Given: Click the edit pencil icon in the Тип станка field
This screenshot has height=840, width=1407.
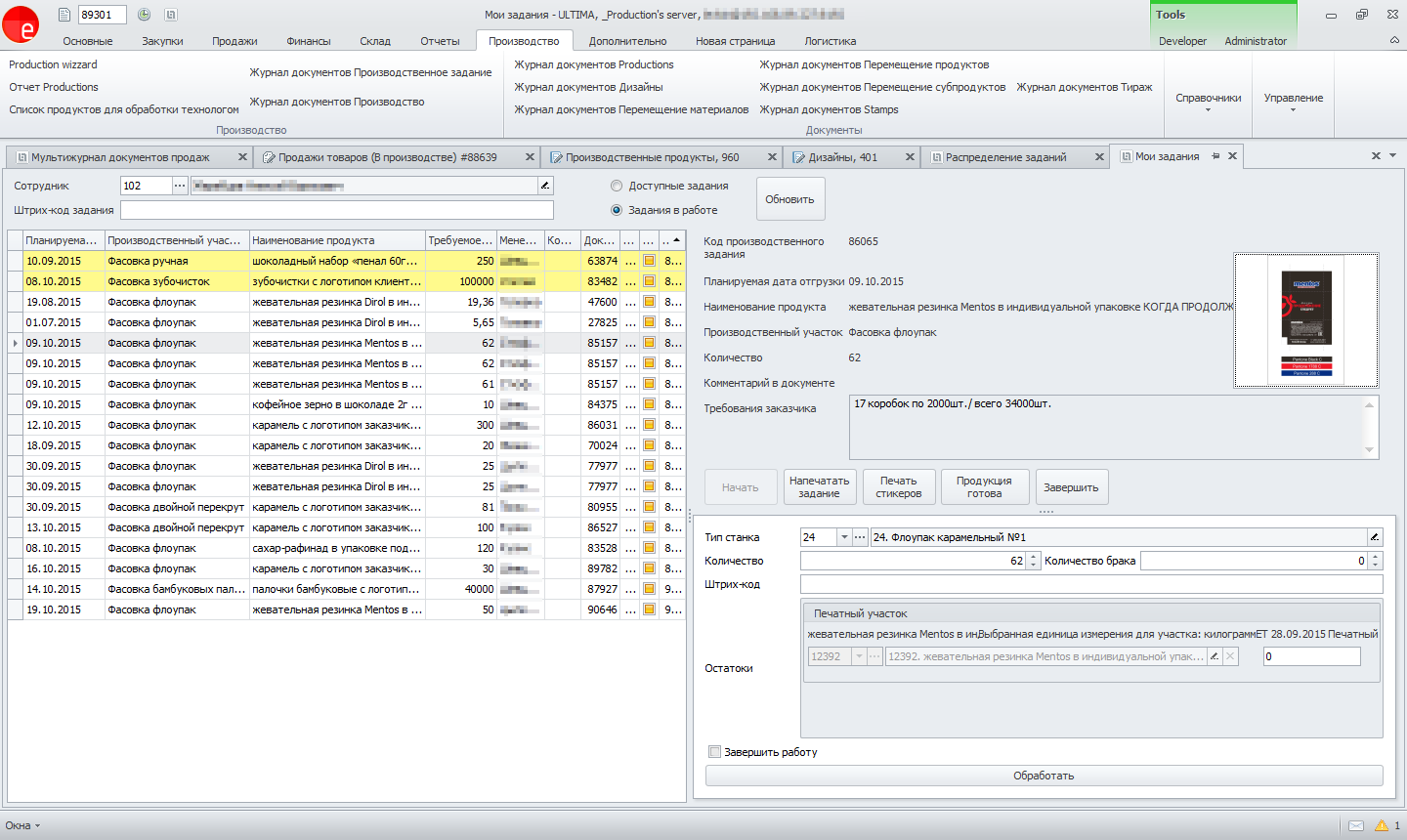Looking at the screenshot, I should [1374, 537].
